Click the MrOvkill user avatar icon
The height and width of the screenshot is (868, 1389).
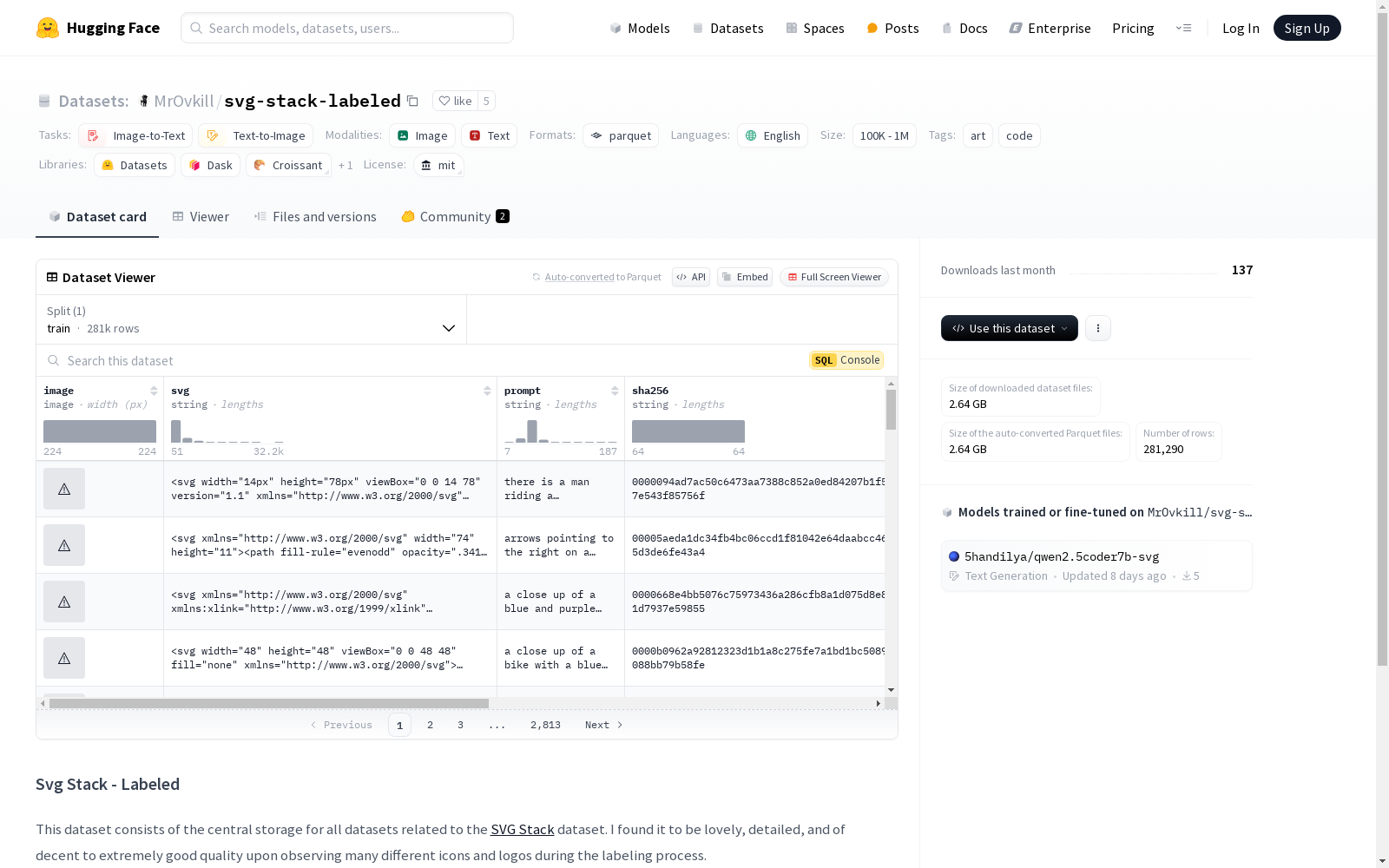144,102
